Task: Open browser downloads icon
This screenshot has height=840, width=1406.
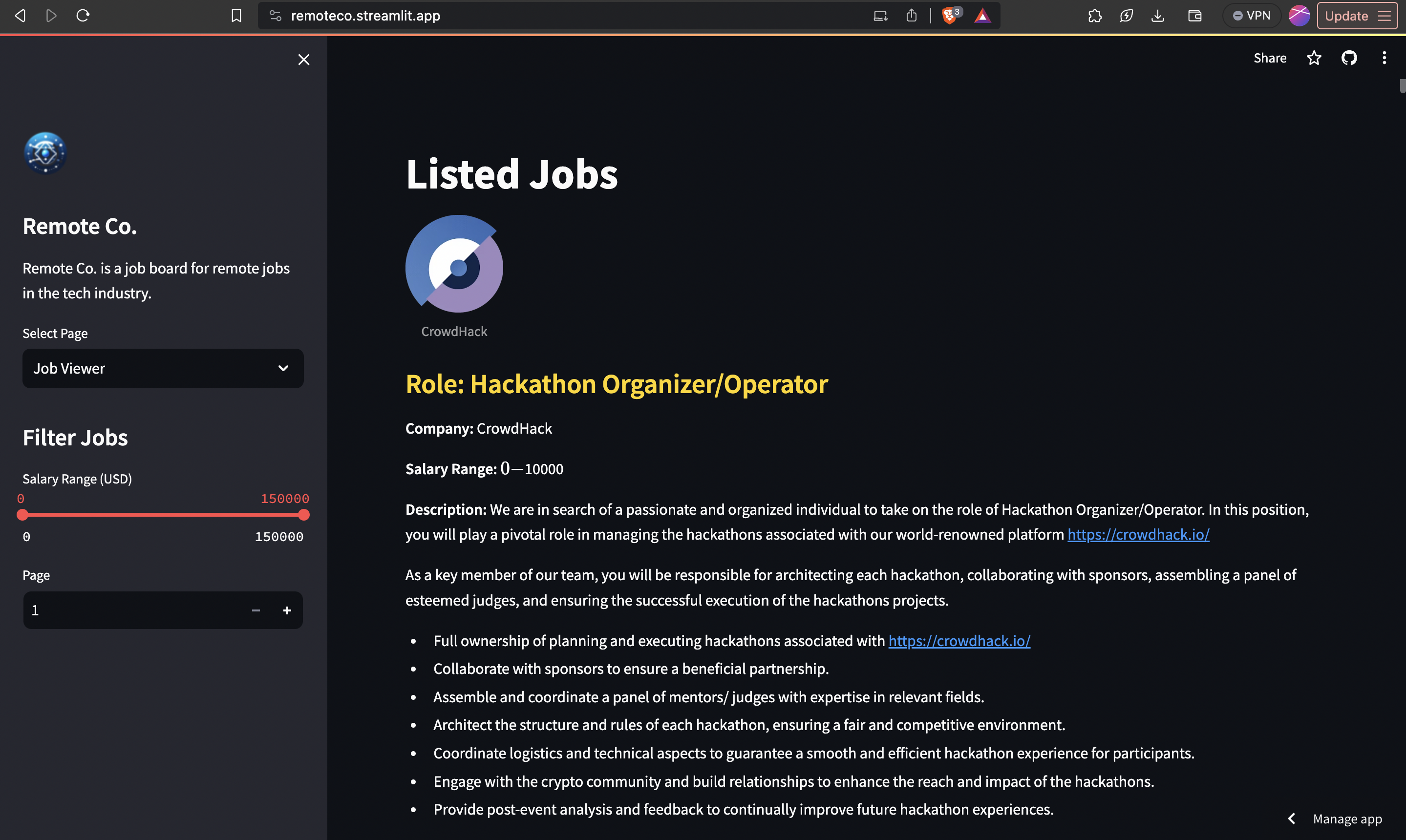Action: tap(1157, 16)
